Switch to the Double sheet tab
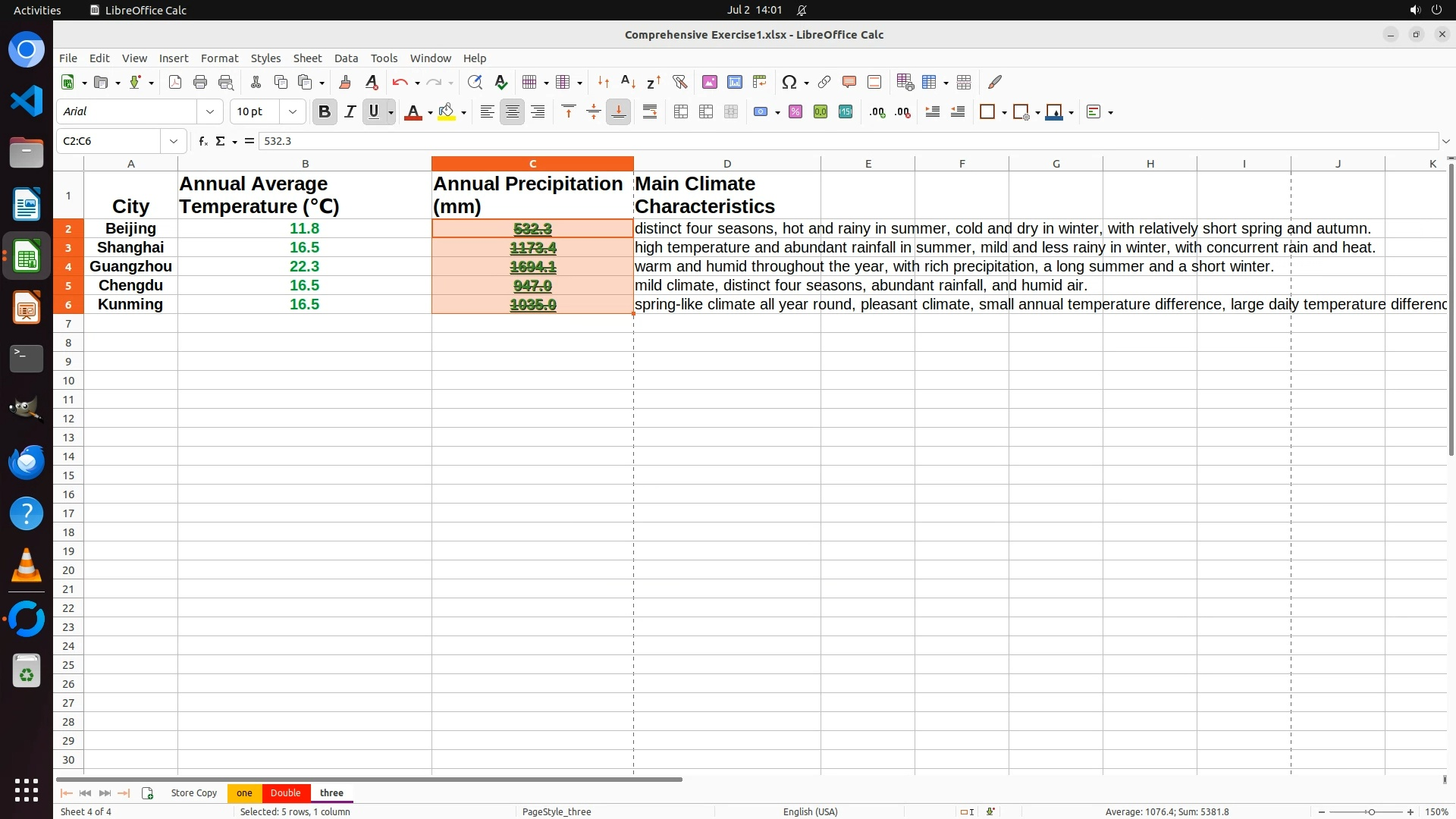This screenshot has height=819, width=1456. click(285, 792)
